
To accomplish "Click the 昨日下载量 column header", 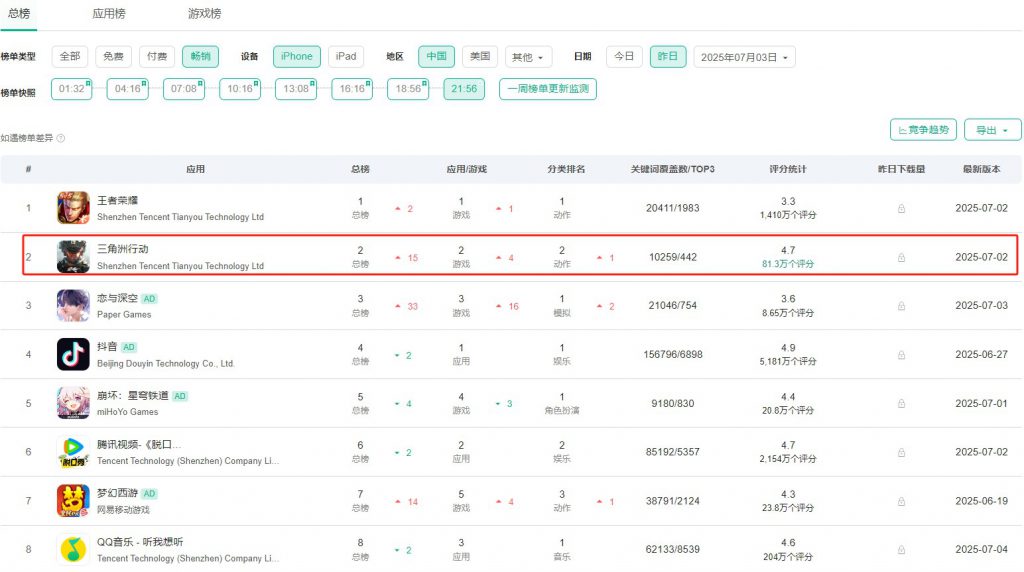I will [901, 169].
